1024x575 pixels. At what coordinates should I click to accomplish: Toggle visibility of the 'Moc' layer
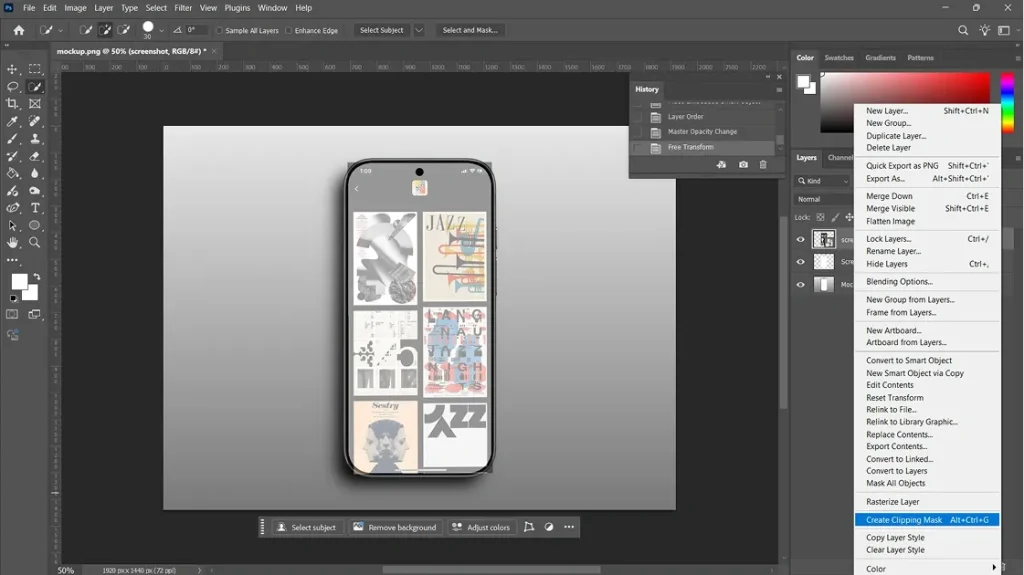(x=801, y=285)
